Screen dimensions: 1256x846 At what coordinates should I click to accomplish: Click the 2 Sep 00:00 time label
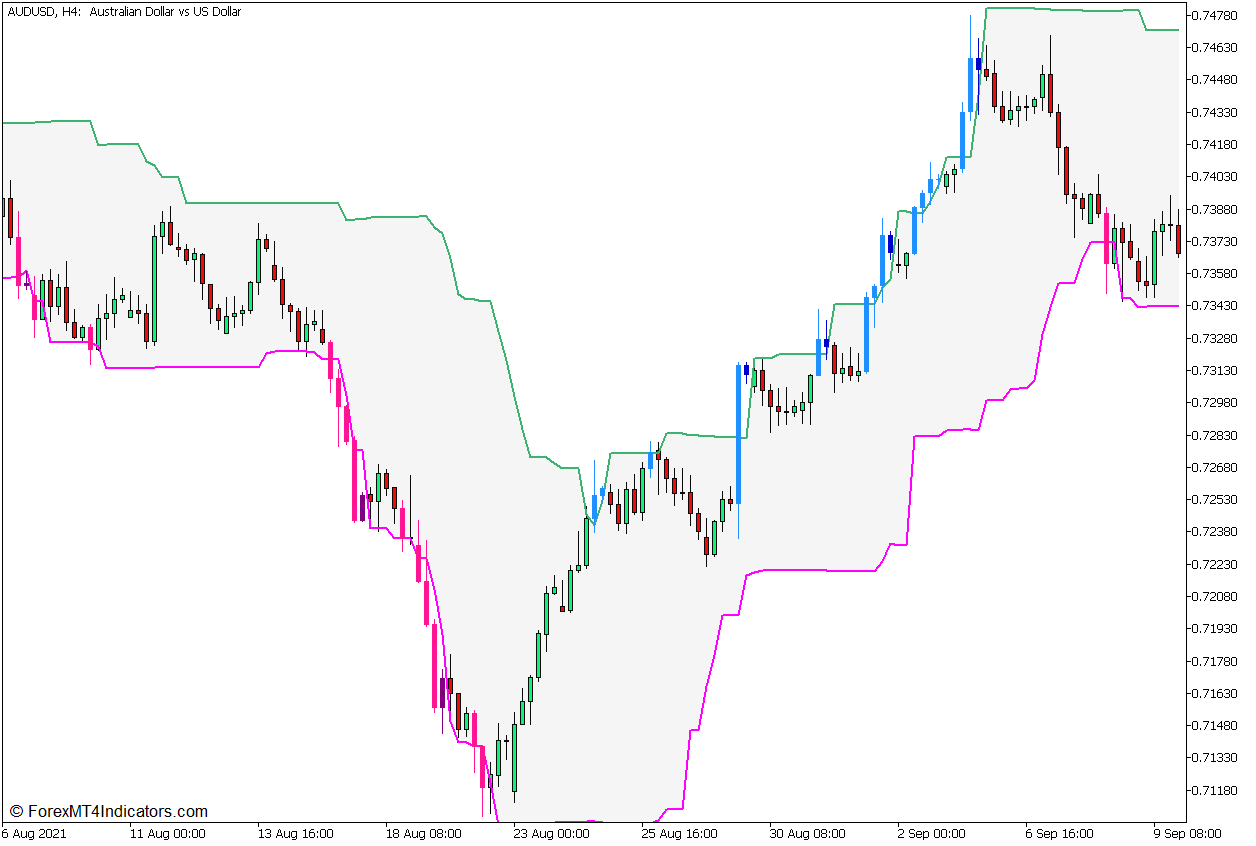point(930,834)
